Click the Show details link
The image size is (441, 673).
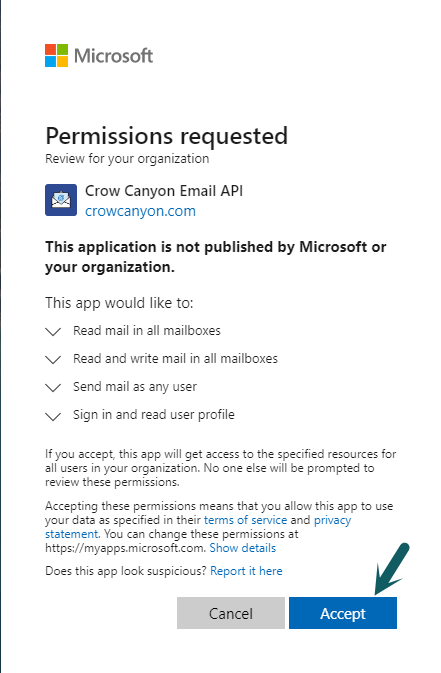coord(243,548)
